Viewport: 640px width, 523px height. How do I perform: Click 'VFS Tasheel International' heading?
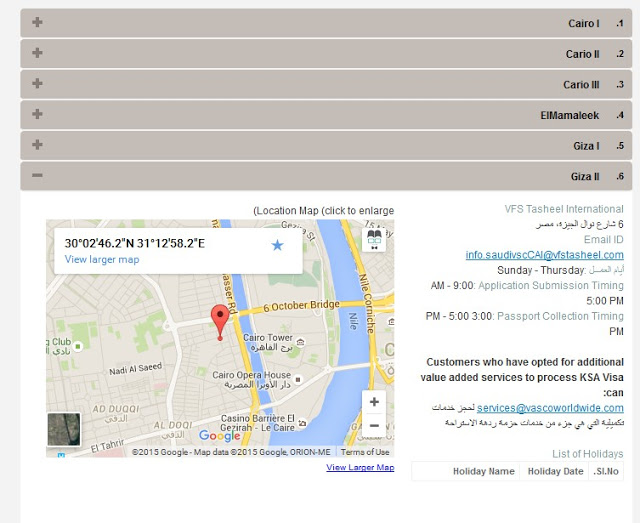pyautogui.click(x=564, y=209)
